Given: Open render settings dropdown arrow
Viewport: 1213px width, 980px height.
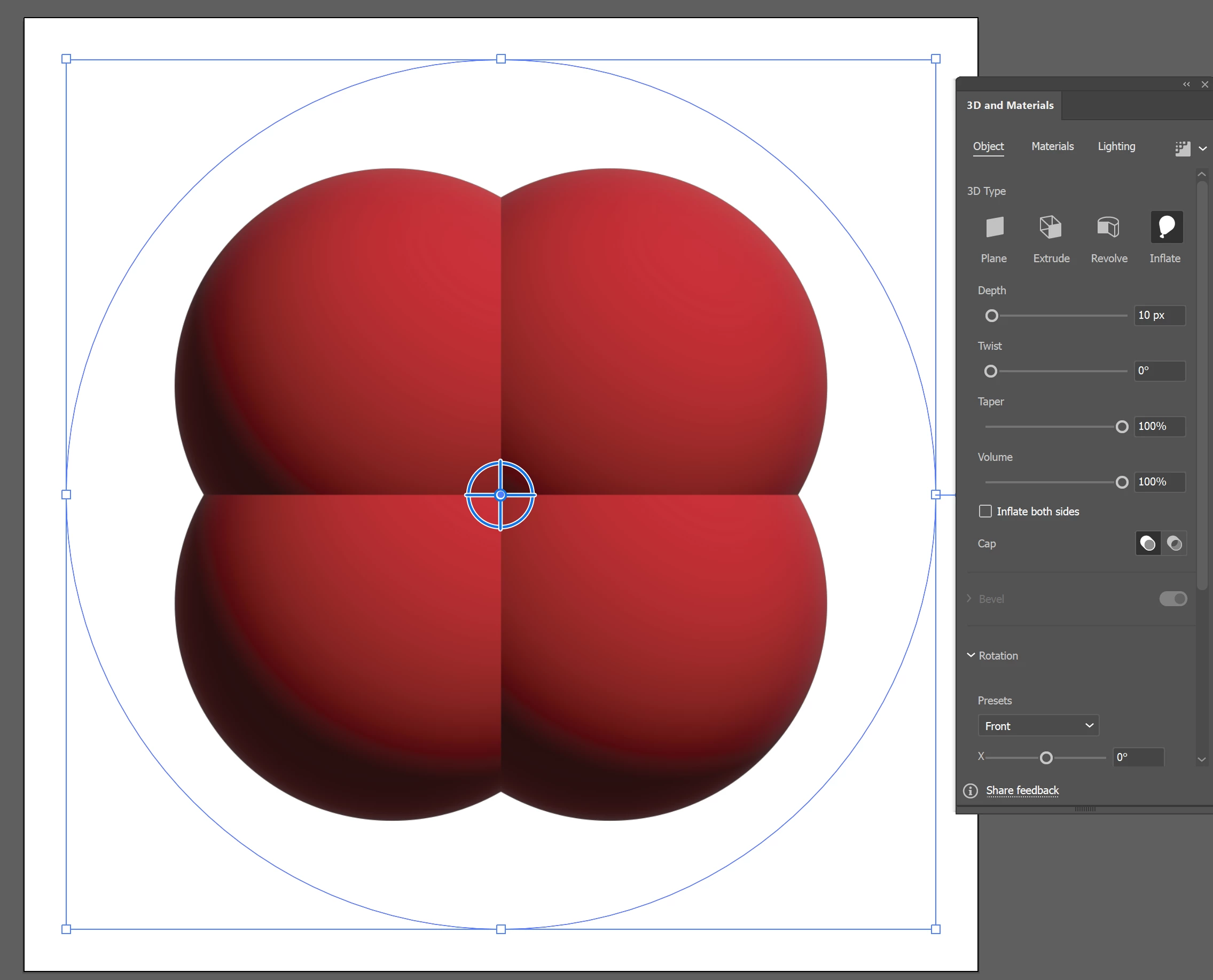Looking at the screenshot, I should point(1203,149).
